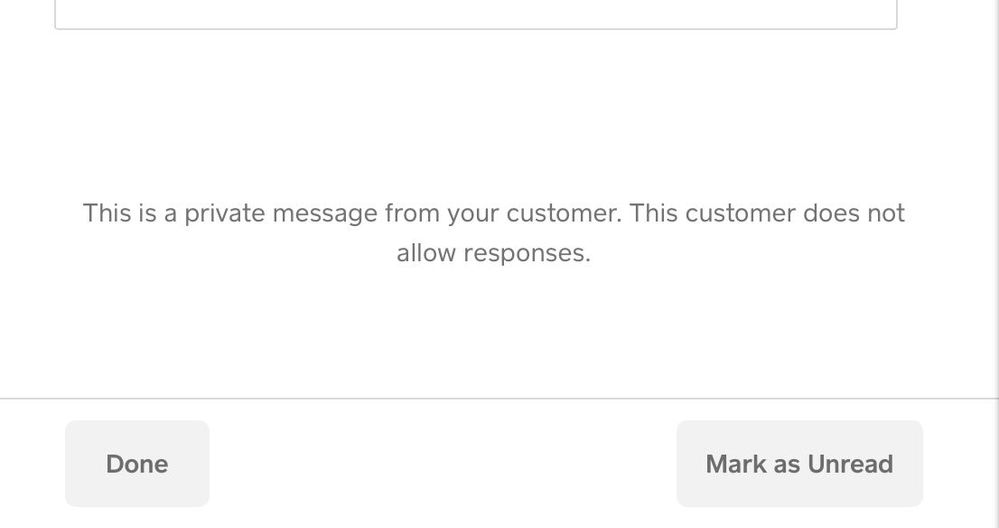This screenshot has width=999, height=528.
Task: Flag the message unread via Mark as Unread
Action: tap(799, 464)
